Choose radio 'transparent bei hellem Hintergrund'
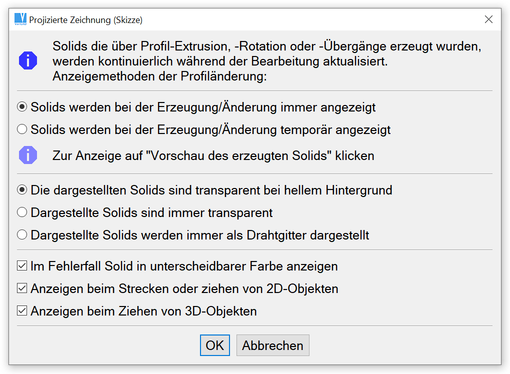Image resolution: width=510 pixels, height=374 pixels. coord(22,190)
